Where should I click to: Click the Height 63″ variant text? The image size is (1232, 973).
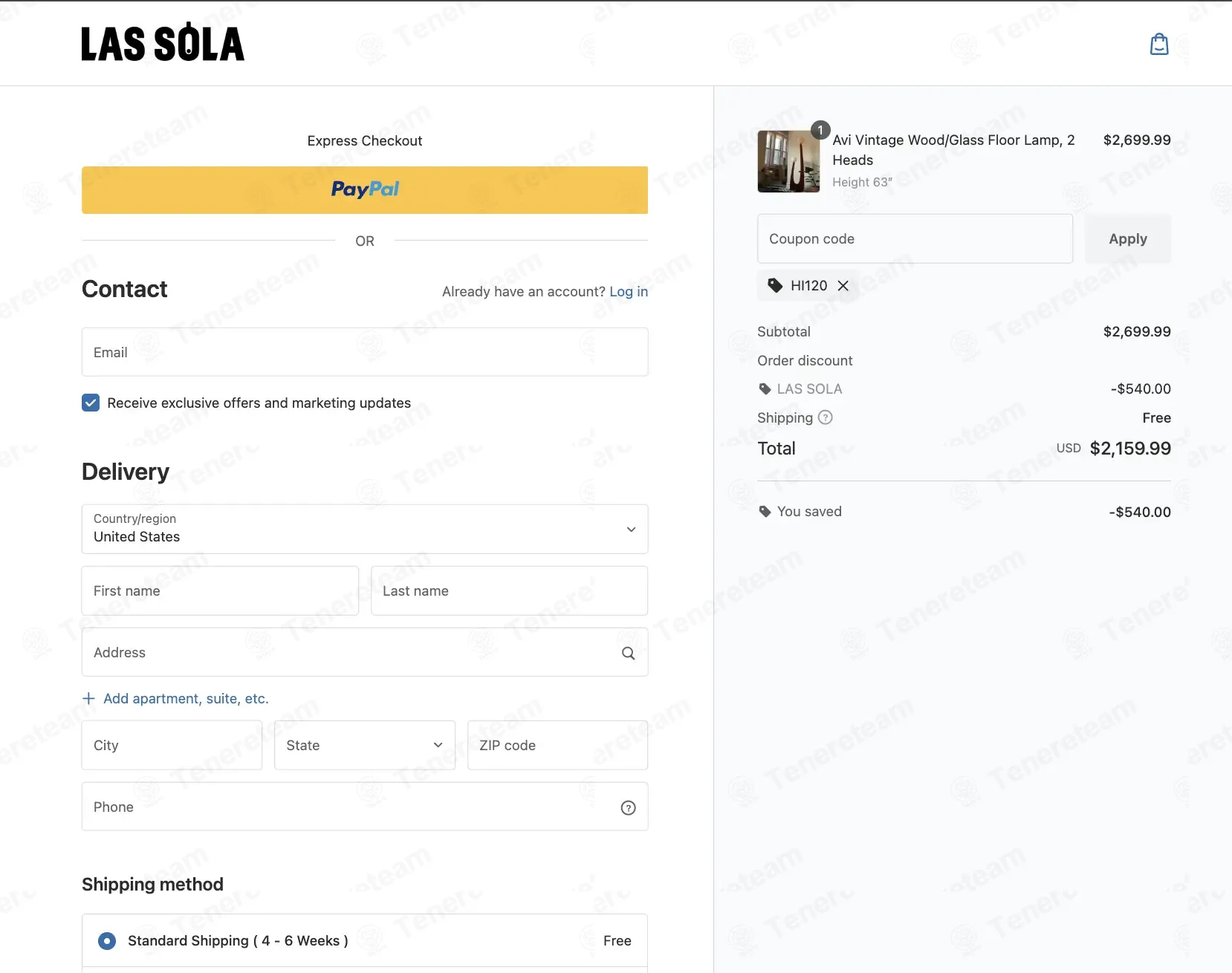click(x=862, y=182)
